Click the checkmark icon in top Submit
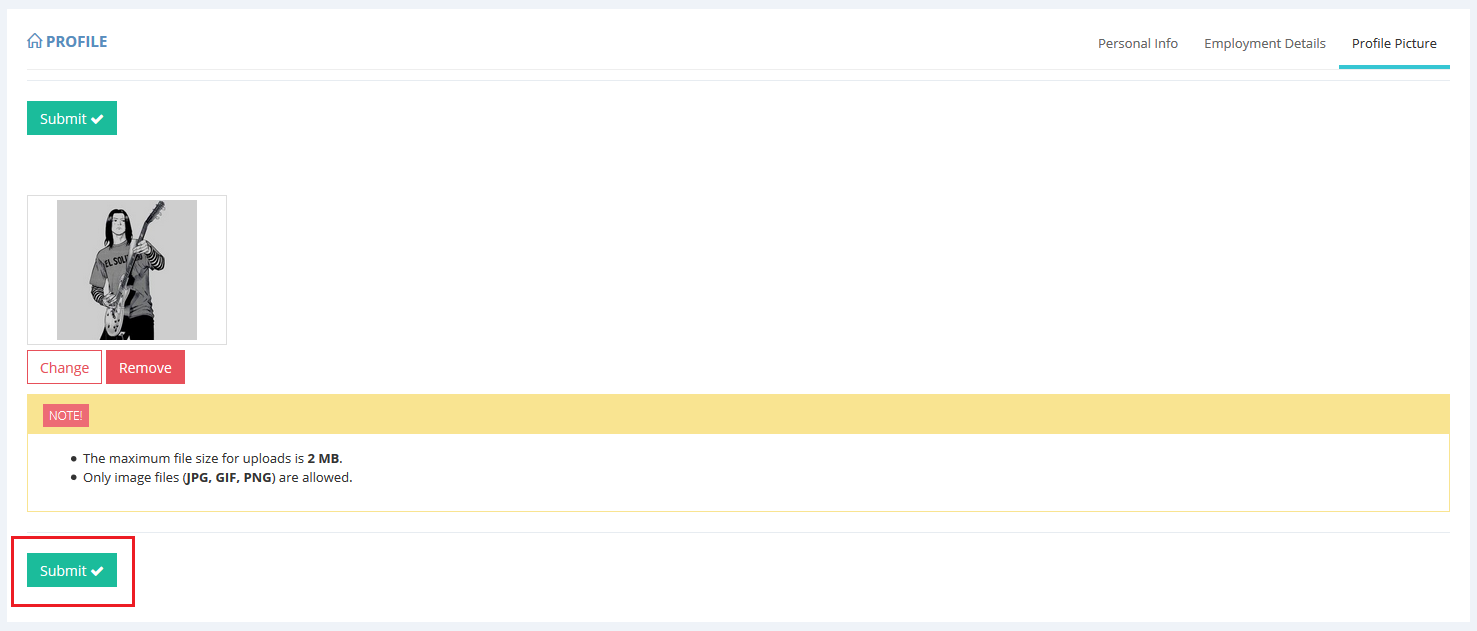This screenshot has width=1477, height=631. pos(97,119)
